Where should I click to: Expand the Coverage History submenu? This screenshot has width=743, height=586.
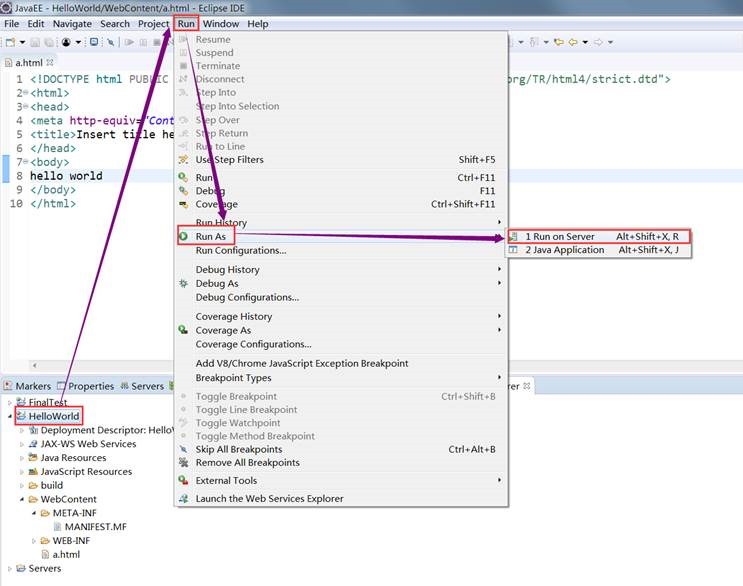(341, 316)
